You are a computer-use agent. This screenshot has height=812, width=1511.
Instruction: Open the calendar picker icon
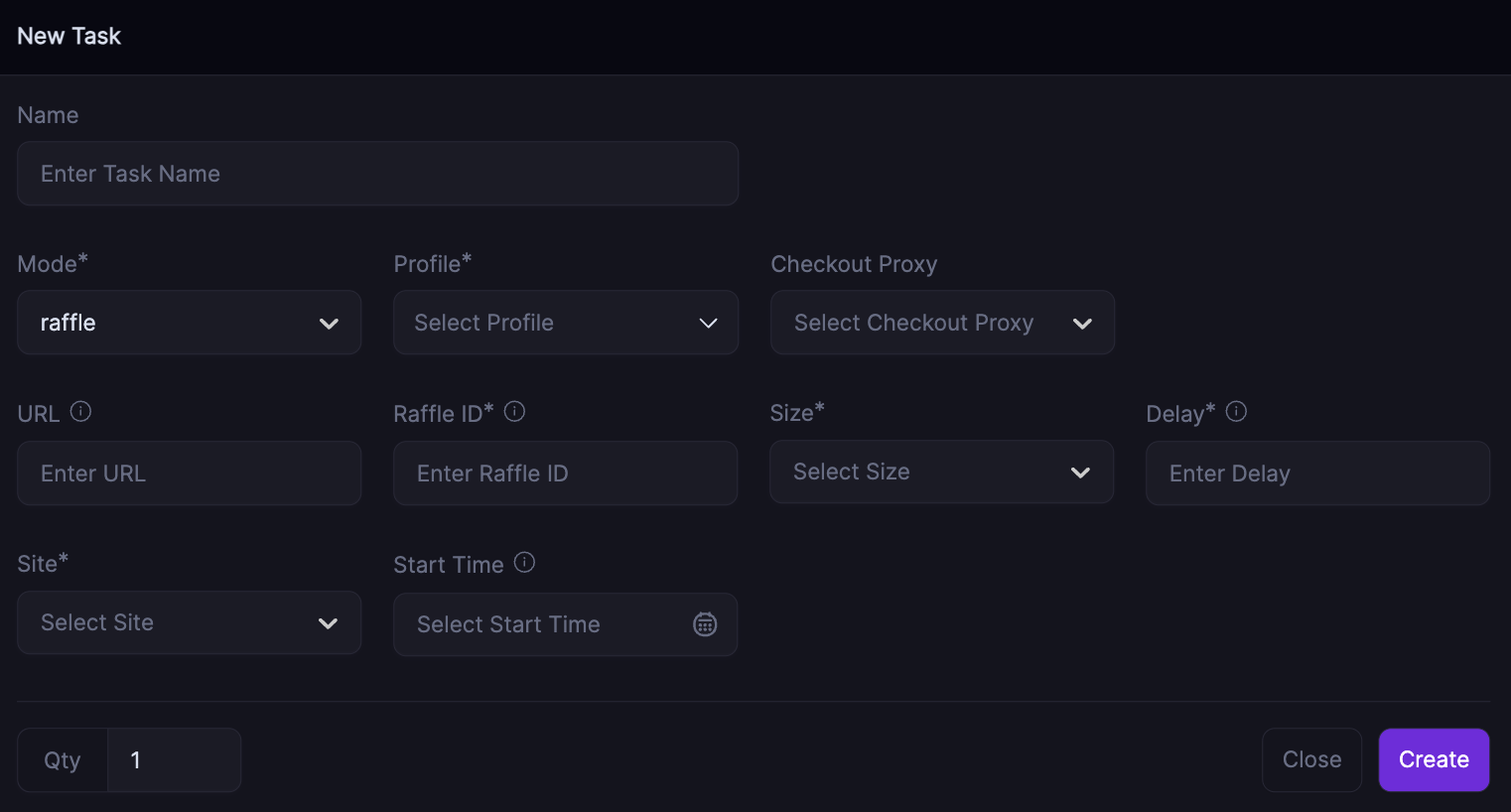coord(705,624)
